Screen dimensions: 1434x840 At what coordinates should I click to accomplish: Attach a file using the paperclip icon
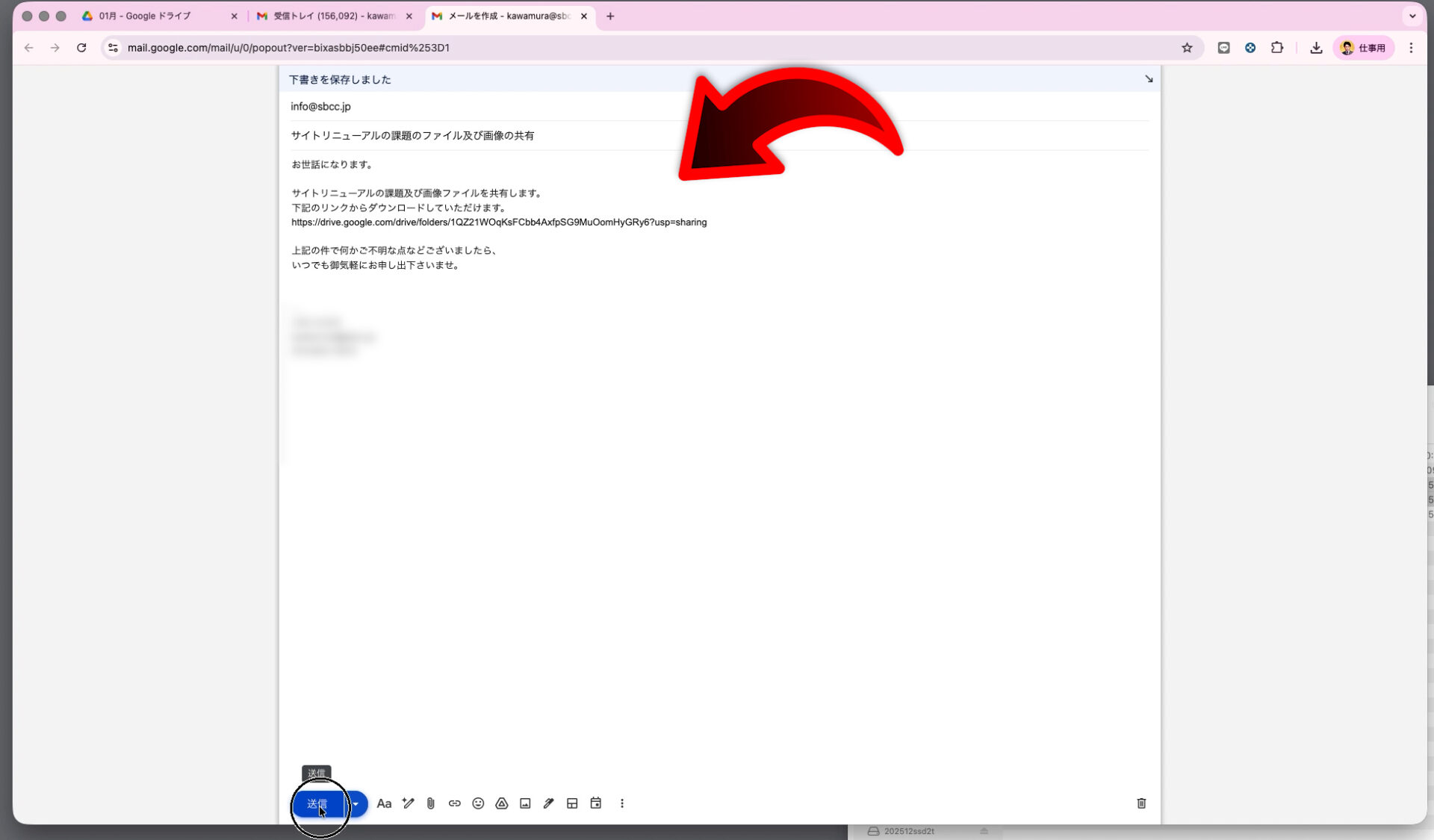(430, 803)
